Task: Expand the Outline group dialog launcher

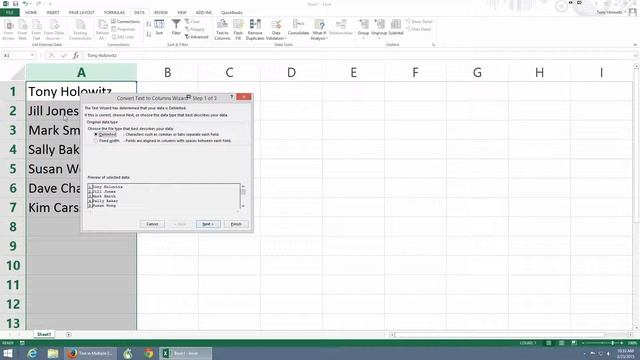Action: (x=433, y=44)
